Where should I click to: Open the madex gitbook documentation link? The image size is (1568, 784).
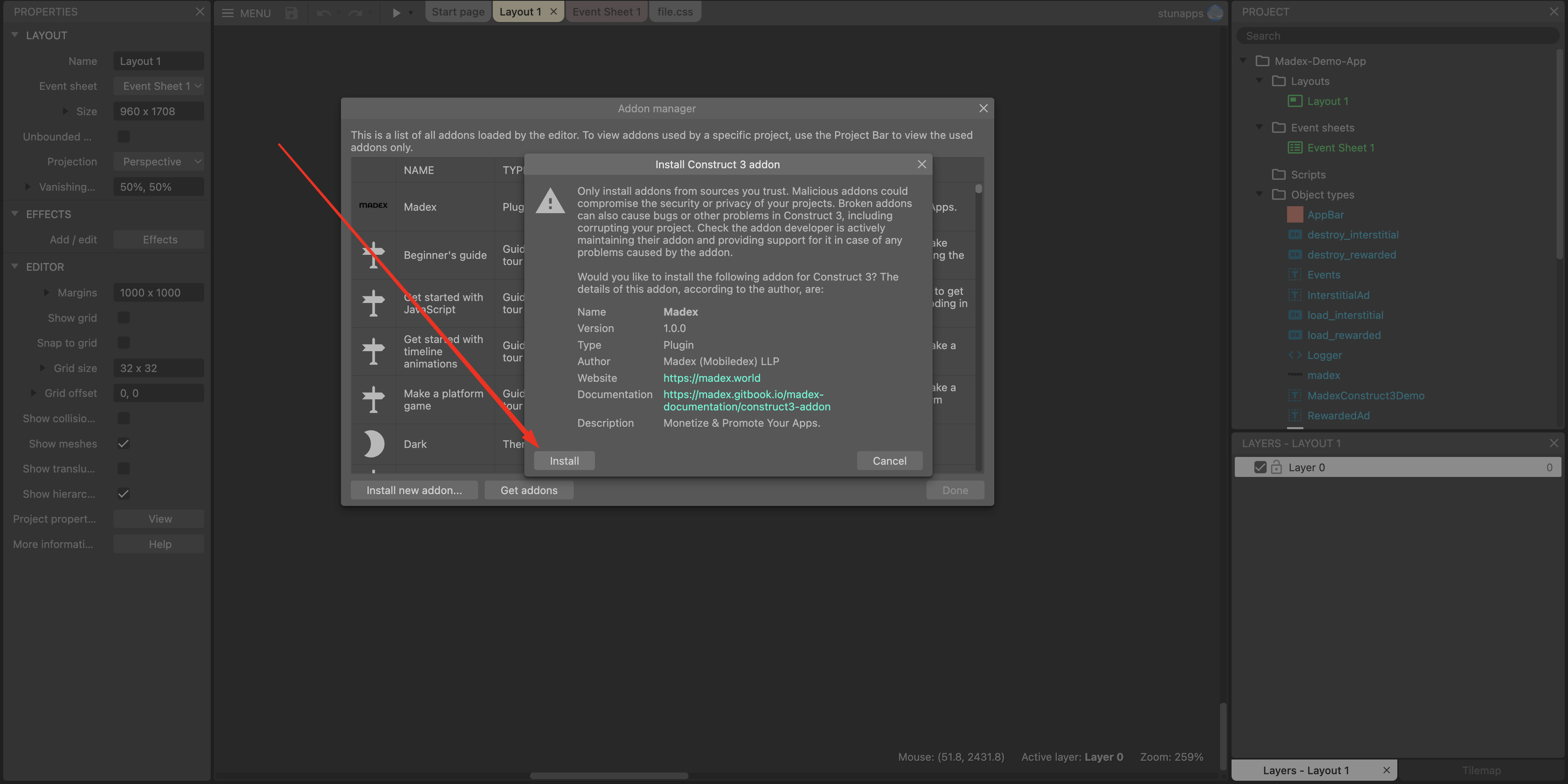(747, 401)
